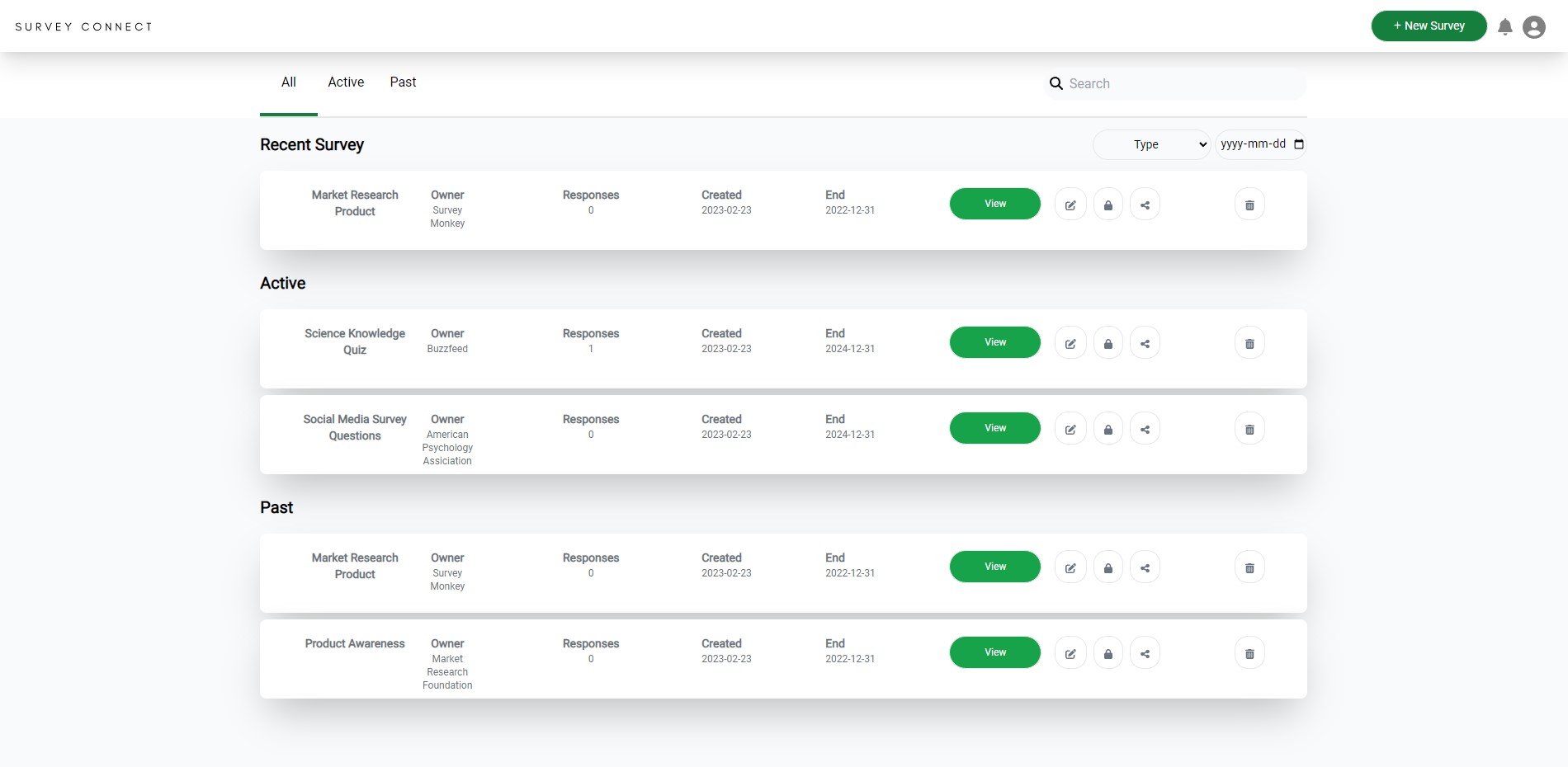The width and height of the screenshot is (1568, 767).
Task: Lock the Science Knowledge Quiz survey
Action: (1108, 342)
